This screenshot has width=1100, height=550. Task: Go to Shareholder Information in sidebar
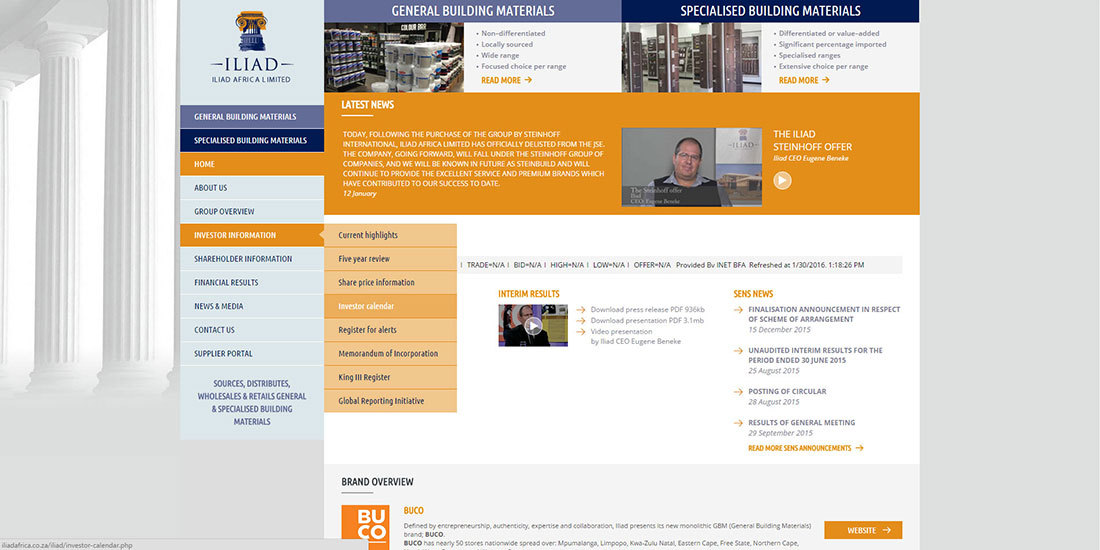tap(243, 259)
